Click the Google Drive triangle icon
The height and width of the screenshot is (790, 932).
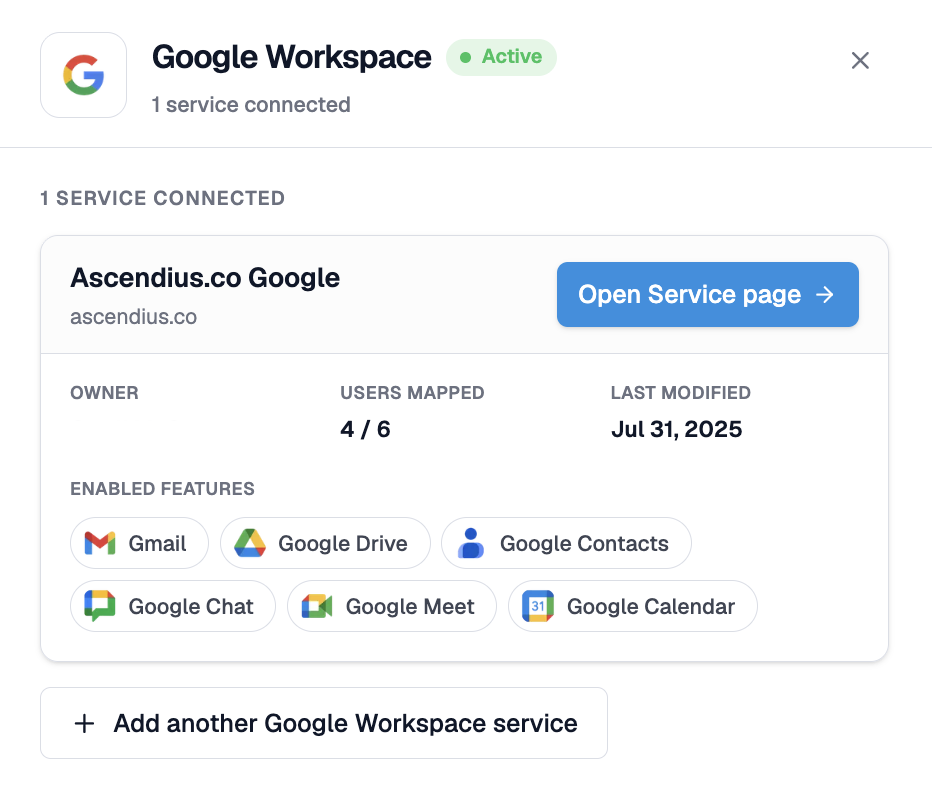pyautogui.click(x=250, y=543)
